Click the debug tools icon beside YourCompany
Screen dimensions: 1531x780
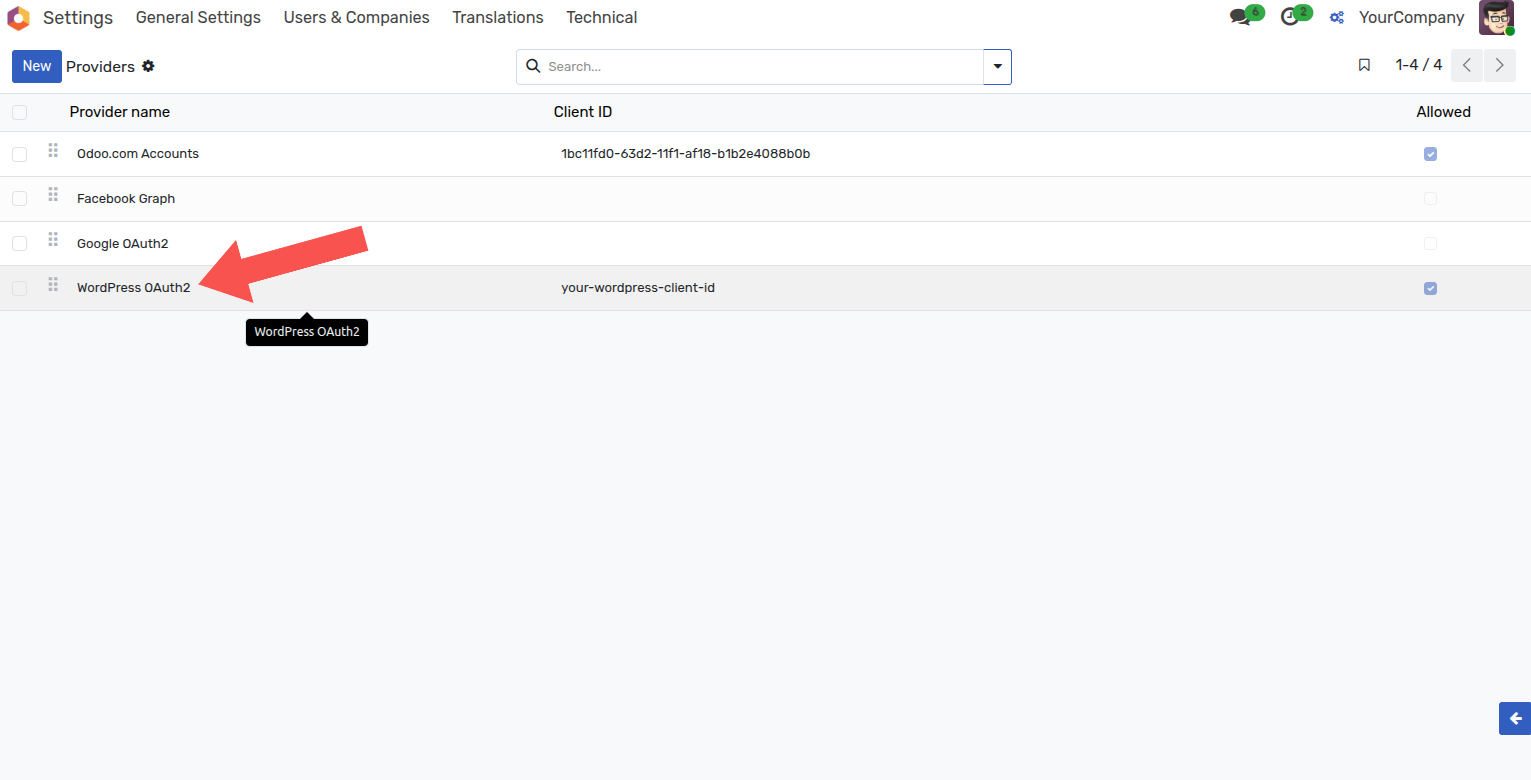[1336, 17]
